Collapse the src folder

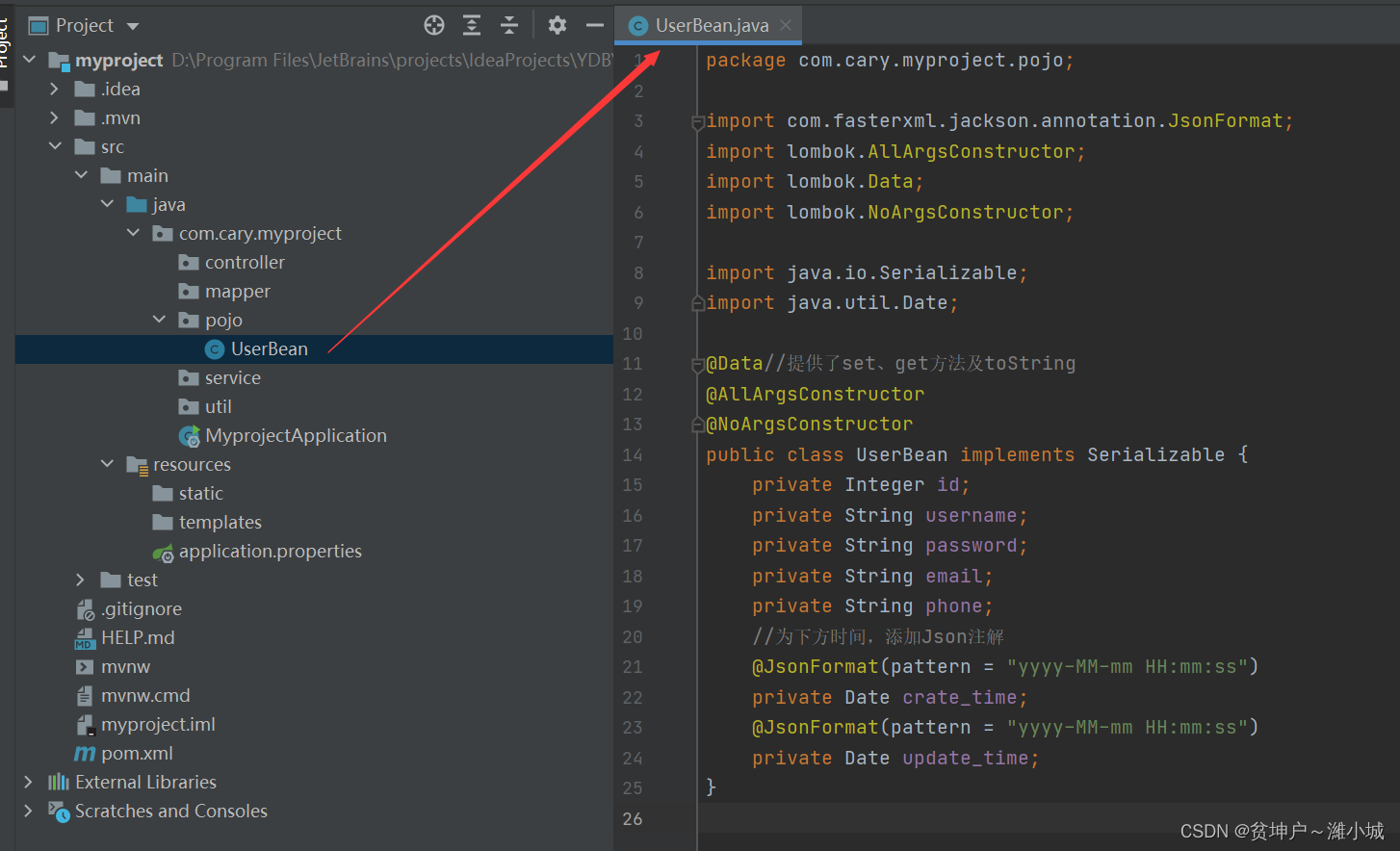pyautogui.click(x=55, y=146)
